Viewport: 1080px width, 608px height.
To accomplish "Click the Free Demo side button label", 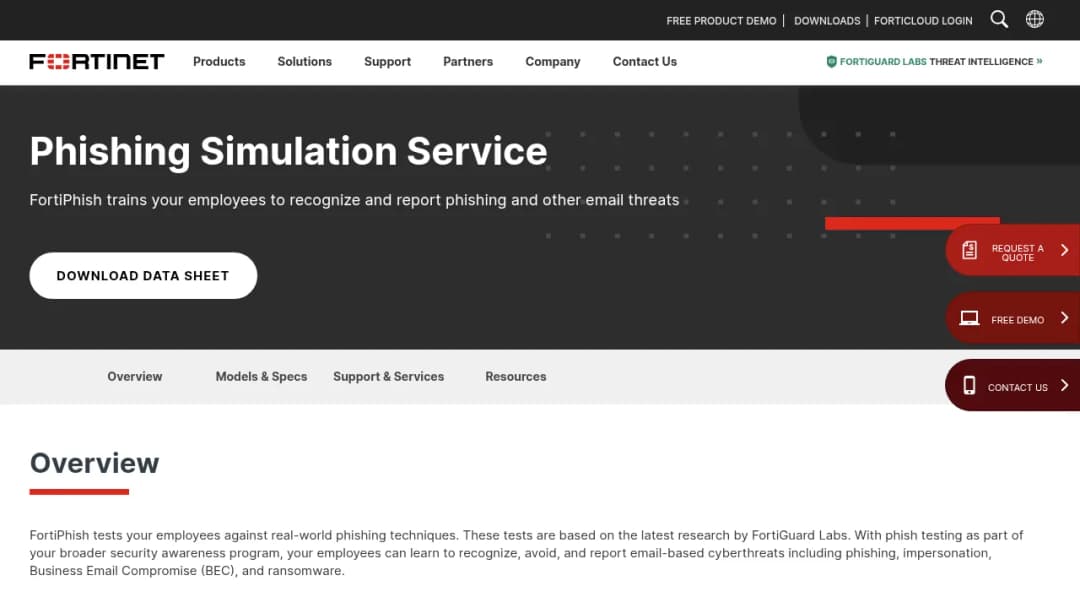I will point(1017,320).
